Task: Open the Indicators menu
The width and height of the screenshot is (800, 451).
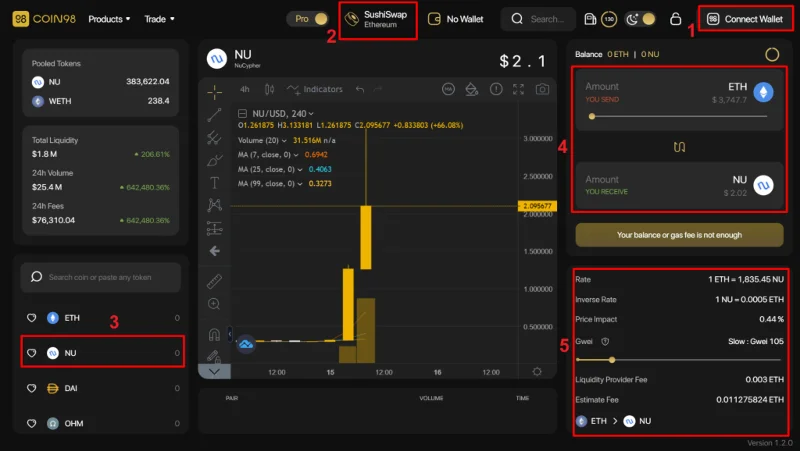Action: (315, 89)
